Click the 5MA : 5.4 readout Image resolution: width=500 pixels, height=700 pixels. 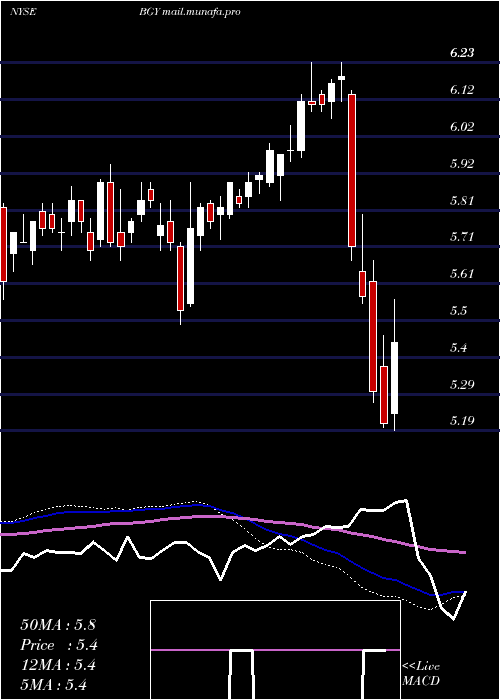tap(53, 685)
